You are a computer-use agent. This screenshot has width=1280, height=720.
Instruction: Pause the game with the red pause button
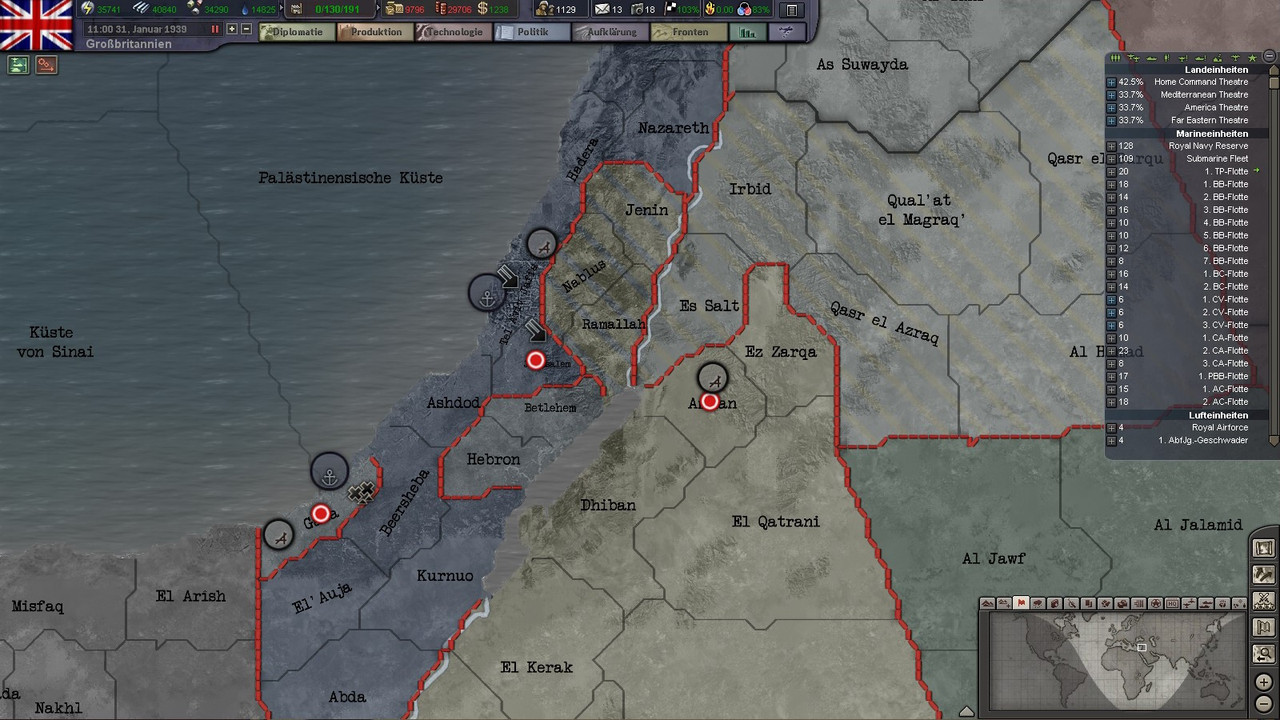click(214, 29)
